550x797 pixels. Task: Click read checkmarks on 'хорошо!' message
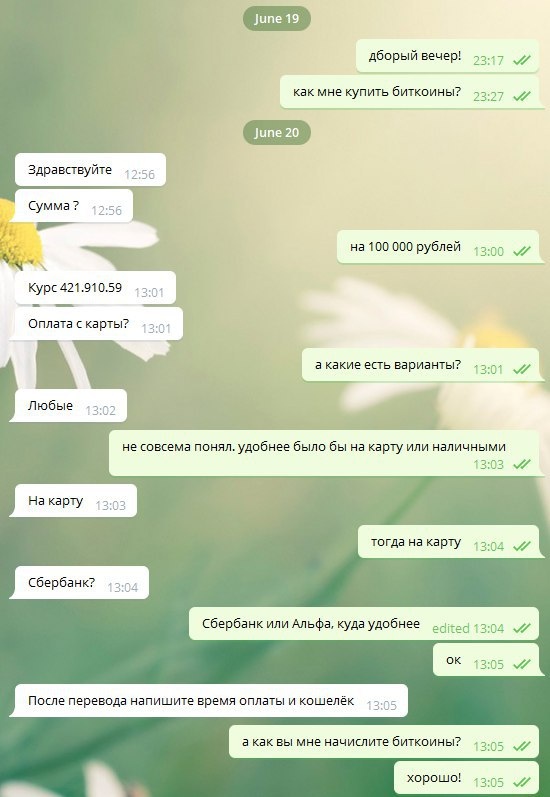pyautogui.click(x=522, y=782)
